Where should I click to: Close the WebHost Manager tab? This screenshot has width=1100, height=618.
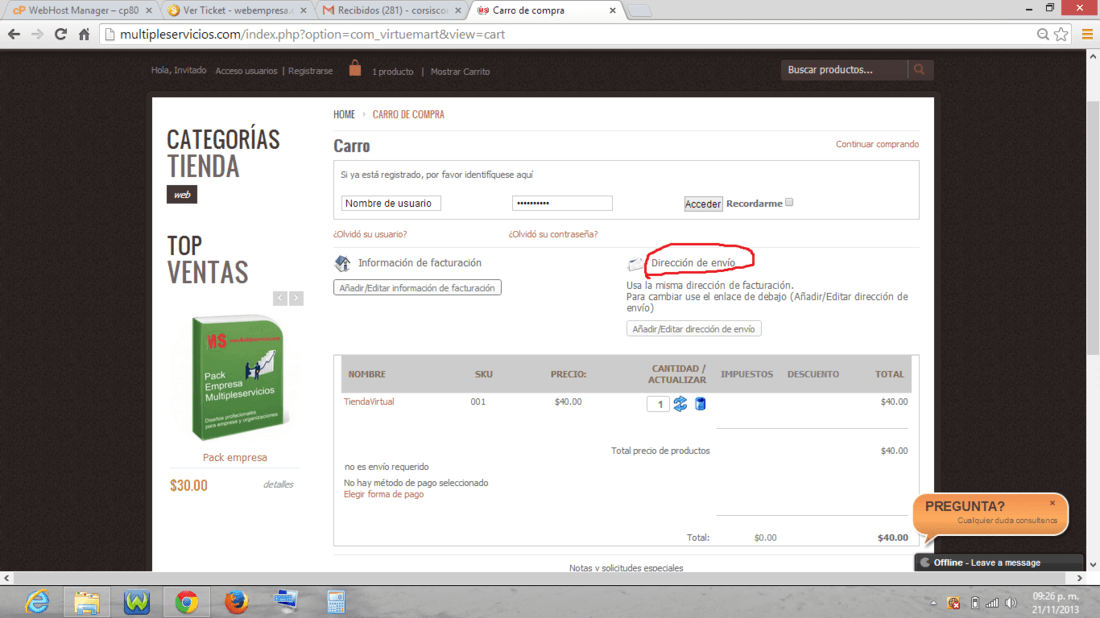pos(149,11)
